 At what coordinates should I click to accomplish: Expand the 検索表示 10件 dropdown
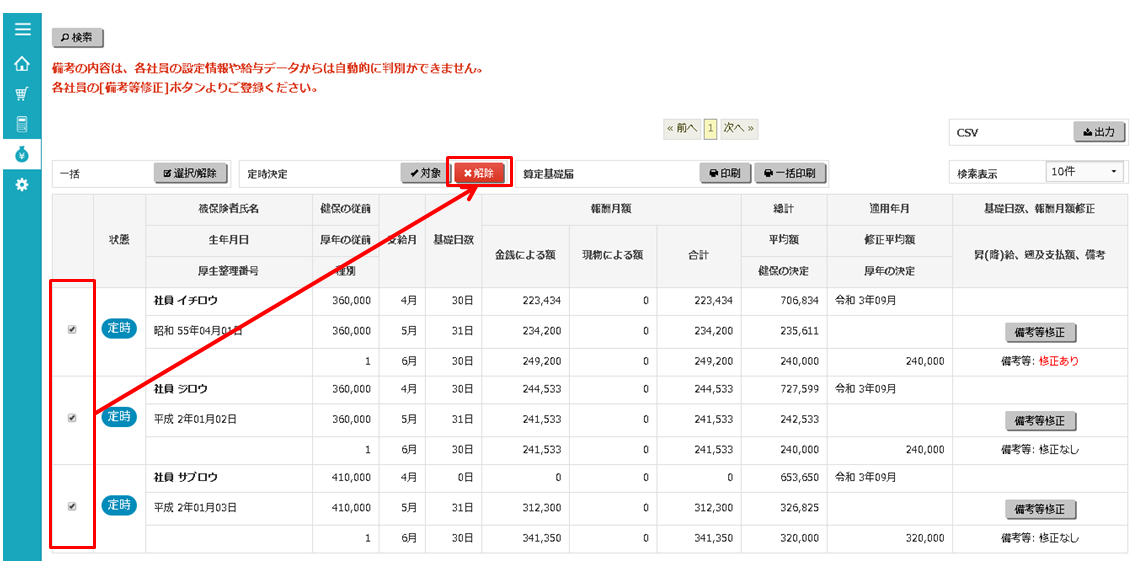tap(1084, 172)
